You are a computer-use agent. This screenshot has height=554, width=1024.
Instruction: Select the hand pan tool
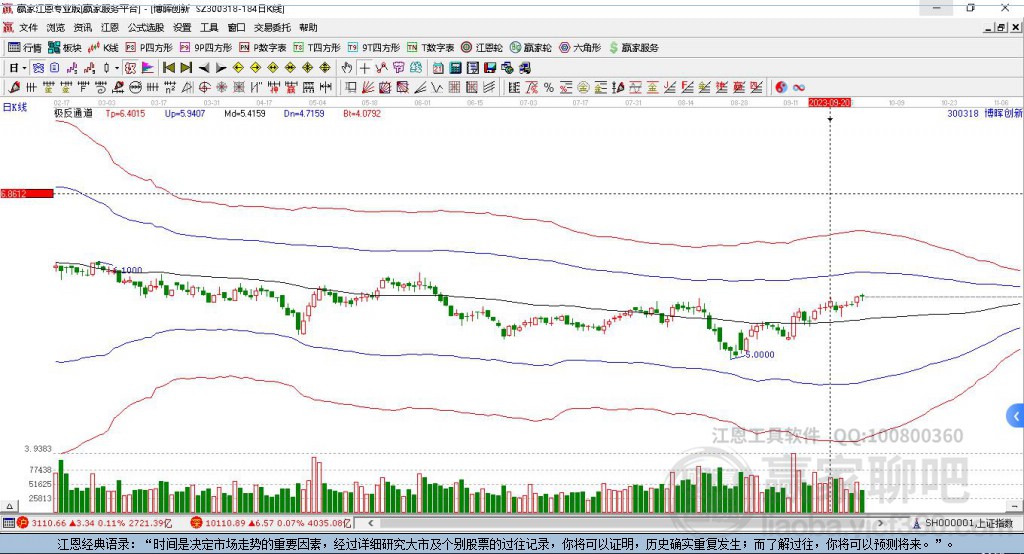coord(347,68)
